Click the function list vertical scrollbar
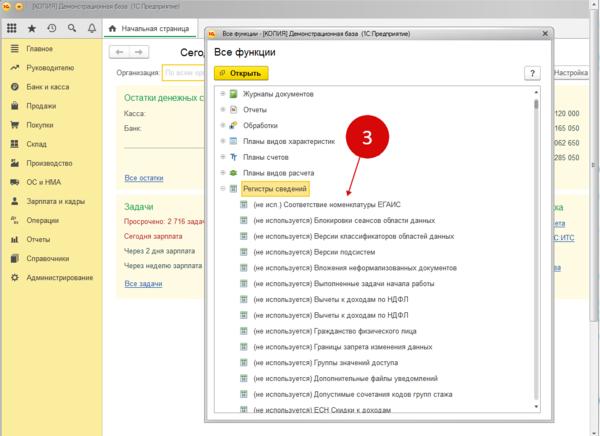Viewport: 600px width, 436px height. click(536, 250)
